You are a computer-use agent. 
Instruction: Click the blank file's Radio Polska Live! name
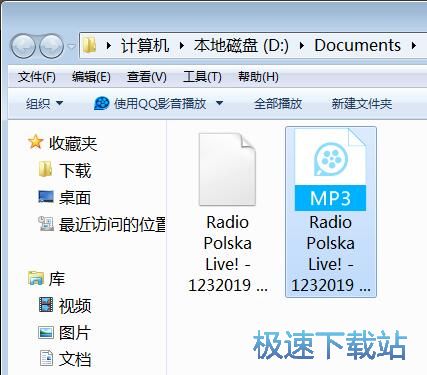tap(228, 254)
